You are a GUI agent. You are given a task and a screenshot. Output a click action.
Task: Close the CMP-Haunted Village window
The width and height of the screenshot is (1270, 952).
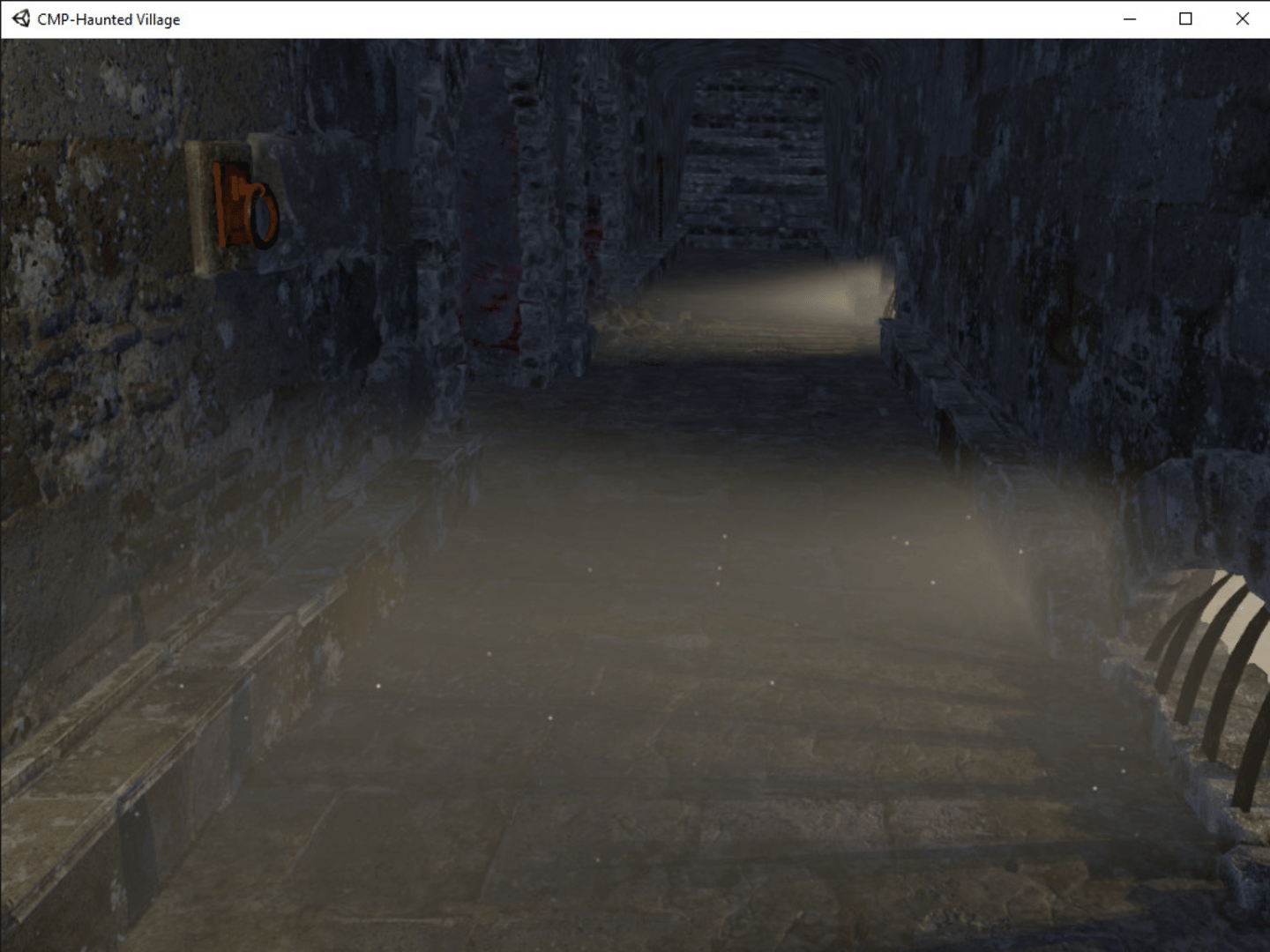pos(1242,19)
